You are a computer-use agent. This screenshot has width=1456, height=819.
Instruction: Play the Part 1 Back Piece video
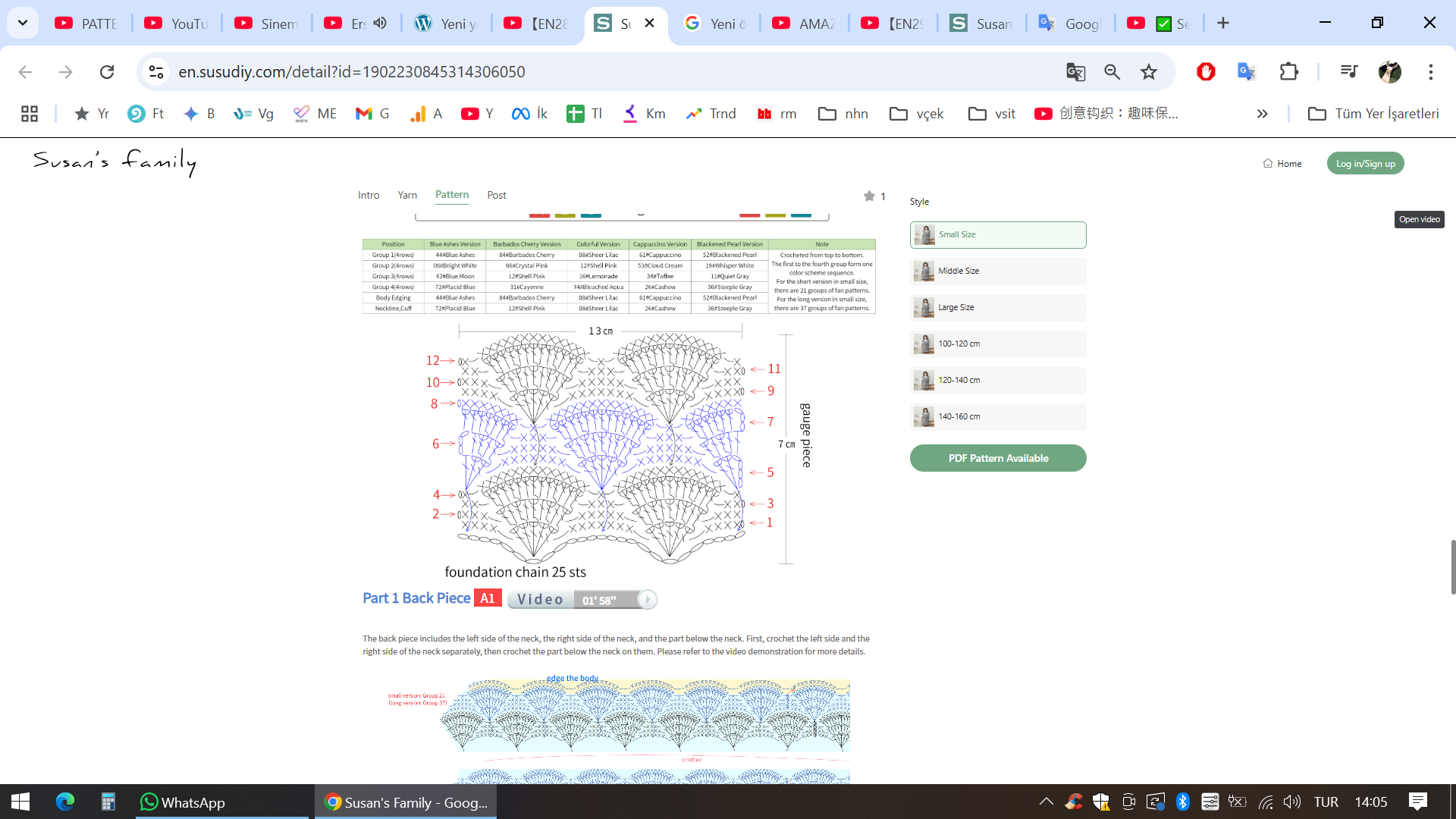click(647, 600)
